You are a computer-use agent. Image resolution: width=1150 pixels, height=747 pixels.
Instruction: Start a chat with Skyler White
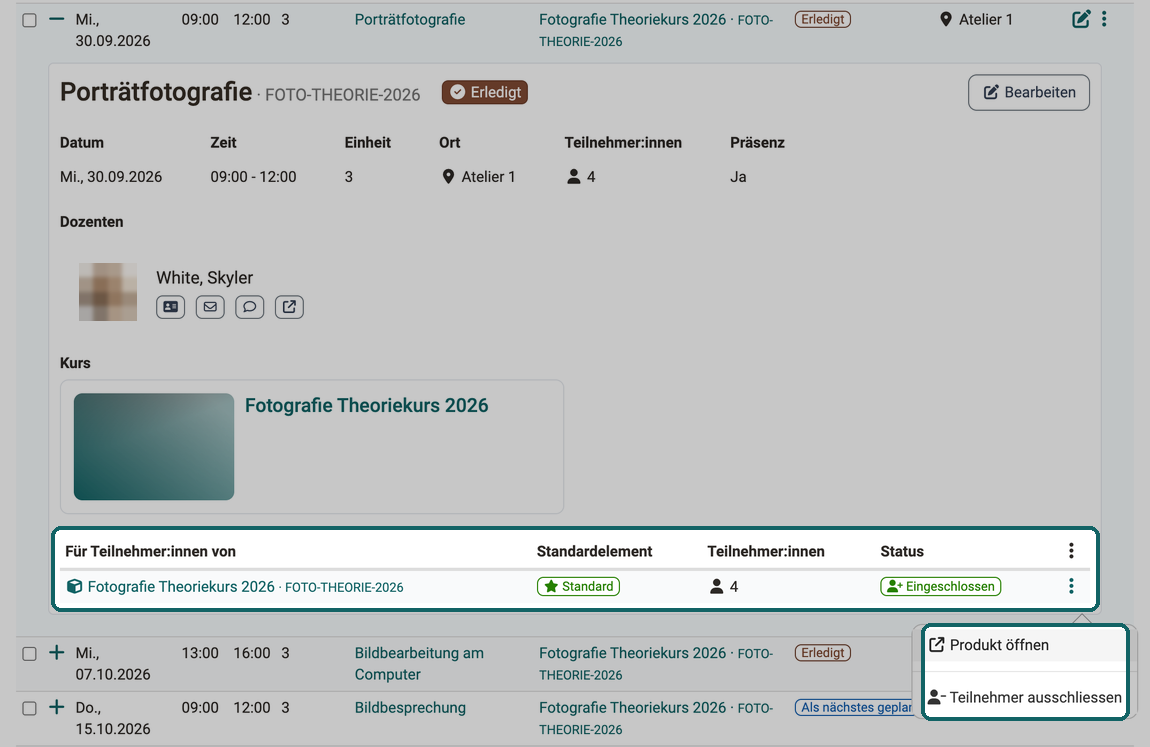pyautogui.click(x=249, y=307)
